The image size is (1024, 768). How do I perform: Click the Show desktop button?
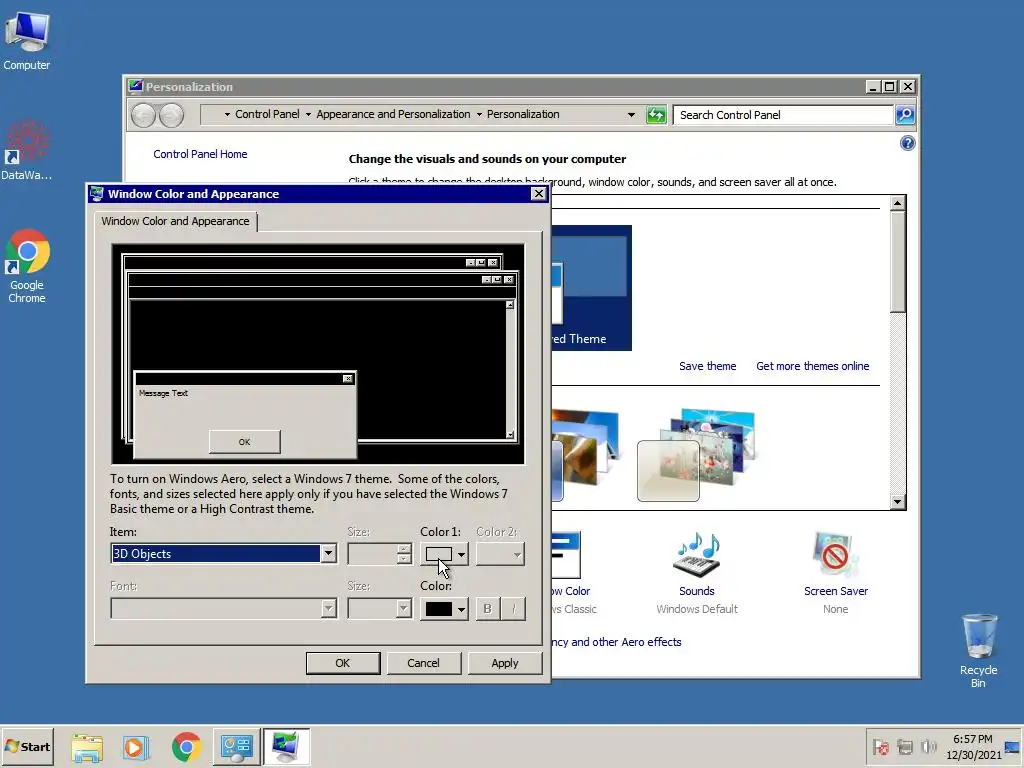[1013, 746]
